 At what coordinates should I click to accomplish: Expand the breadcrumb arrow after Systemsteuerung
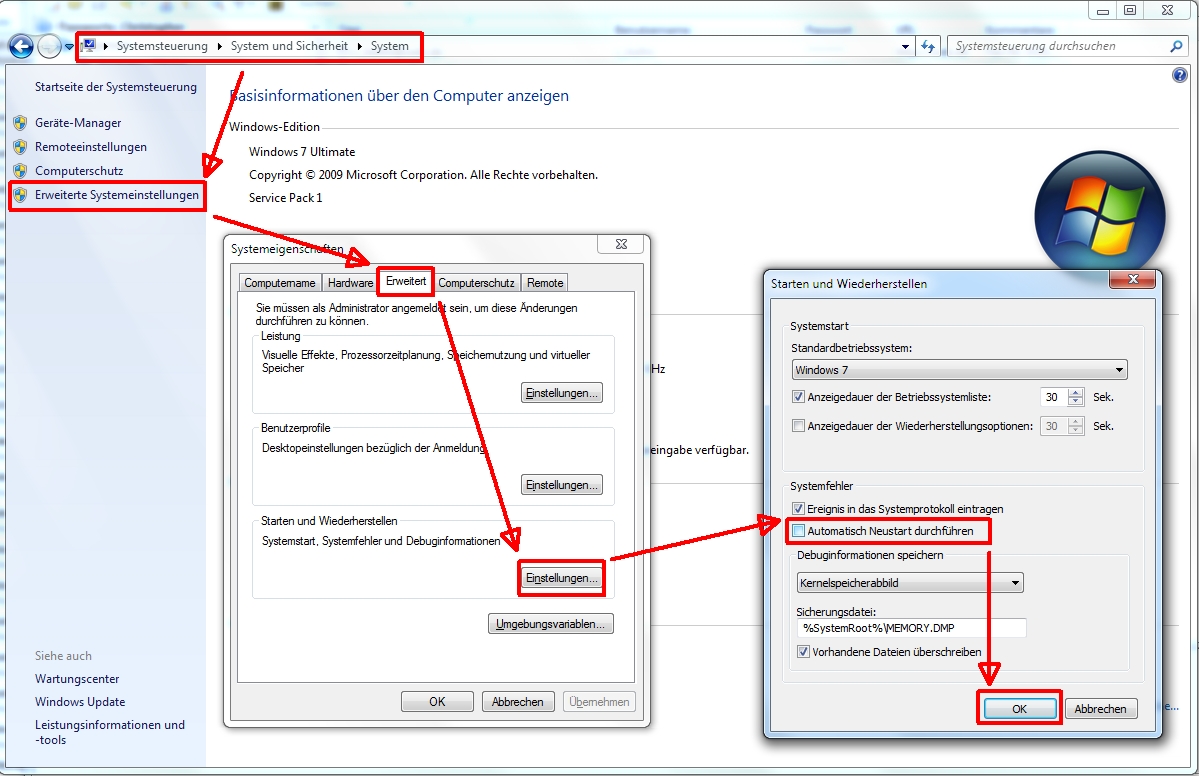tap(219, 46)
